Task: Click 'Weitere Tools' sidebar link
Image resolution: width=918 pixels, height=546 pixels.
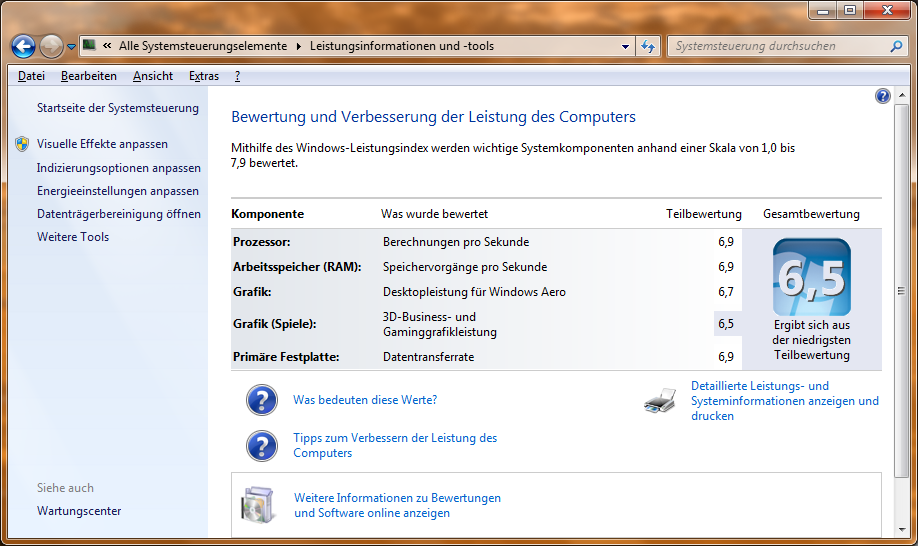Action: (73, 237)
